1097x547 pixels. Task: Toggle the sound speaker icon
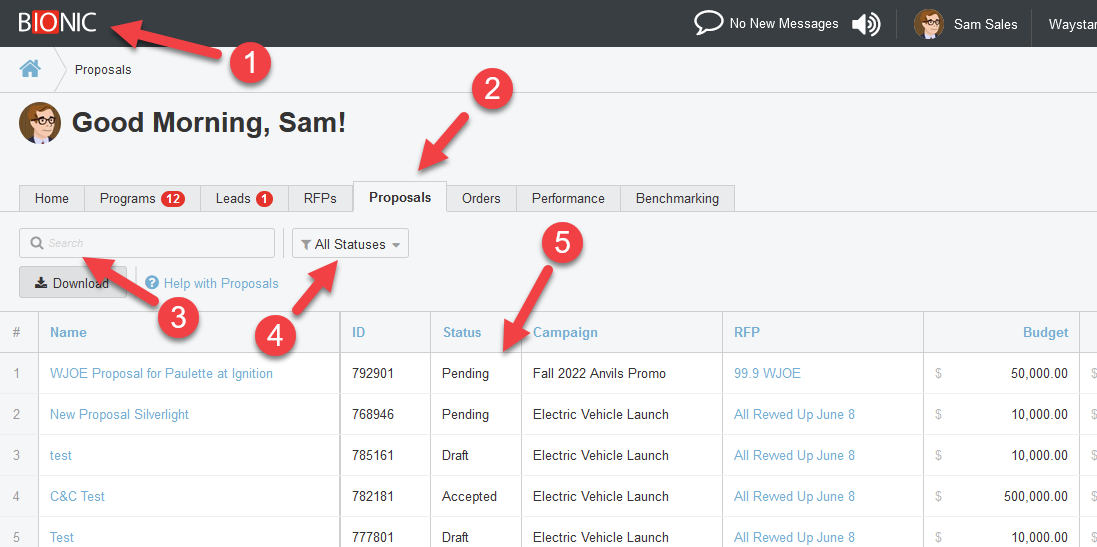point(865,24)
